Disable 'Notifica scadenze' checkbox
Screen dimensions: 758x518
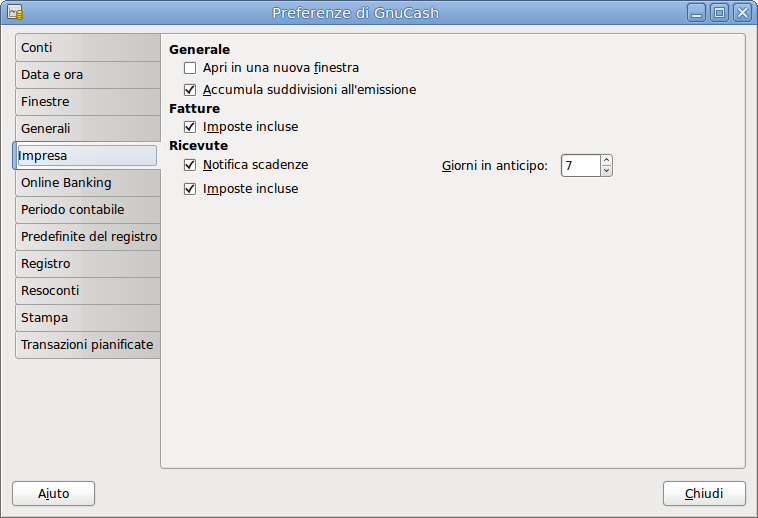pos(190,165)
